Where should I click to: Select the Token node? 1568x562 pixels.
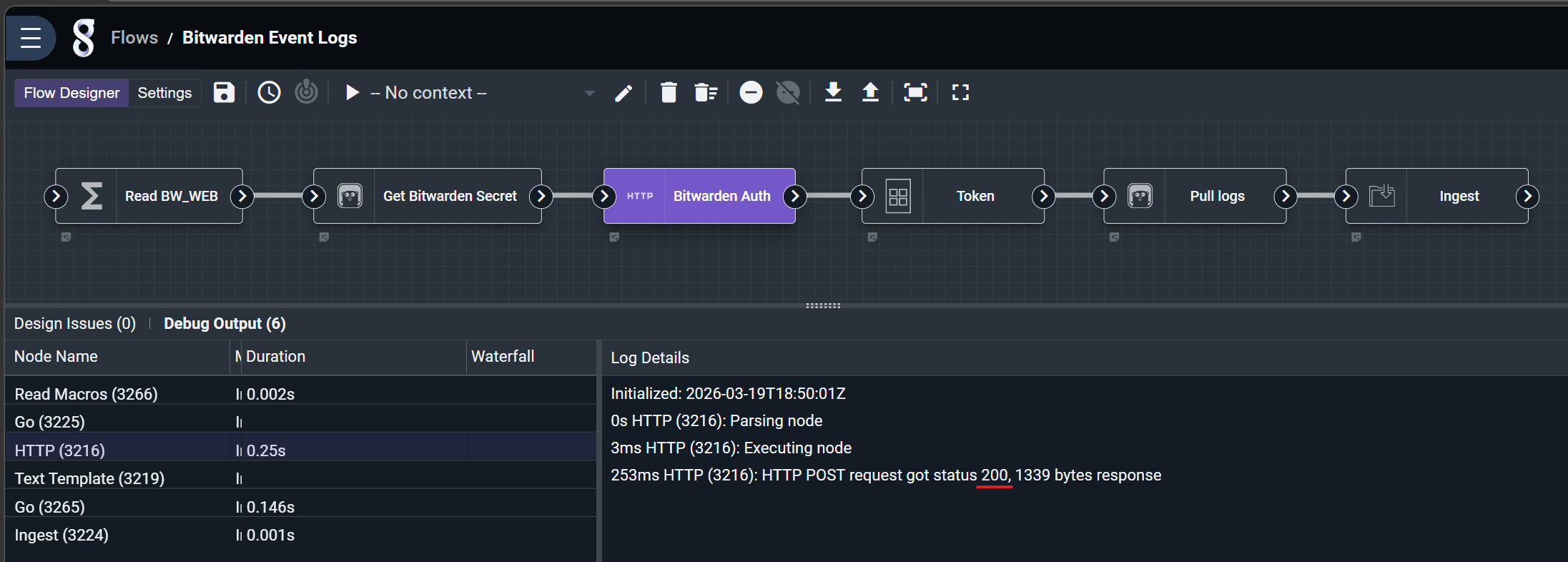[x=953, y=196]
